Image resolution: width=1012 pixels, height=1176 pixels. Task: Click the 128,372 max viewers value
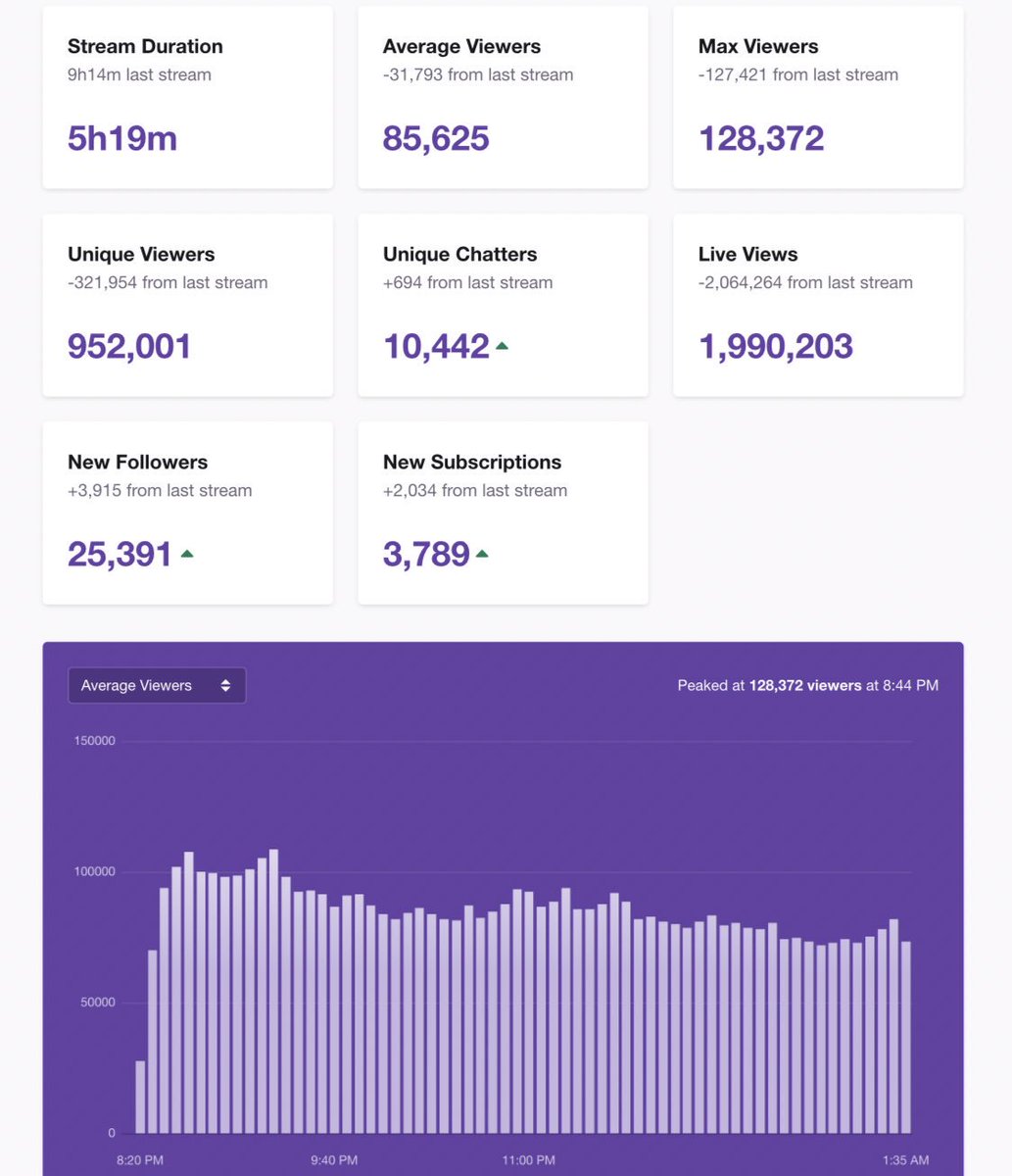tap(761, 138)
